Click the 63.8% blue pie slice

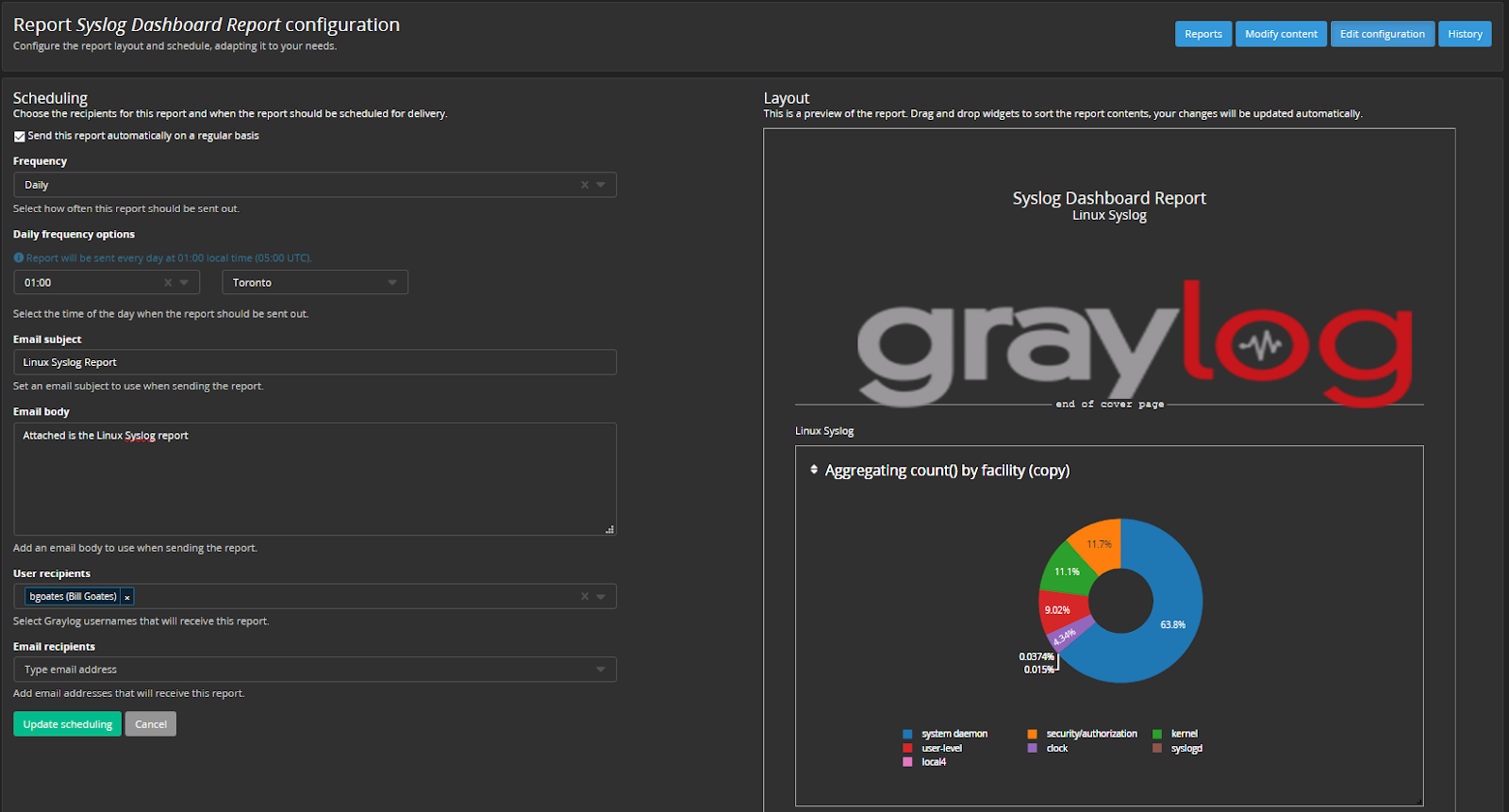point(1174,622)
